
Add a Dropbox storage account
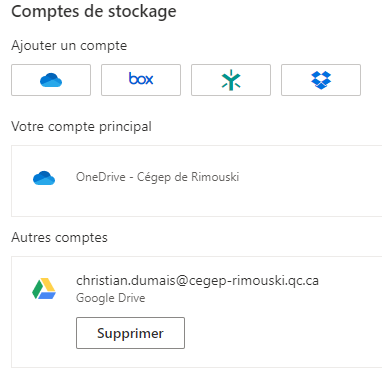(321, 80)
